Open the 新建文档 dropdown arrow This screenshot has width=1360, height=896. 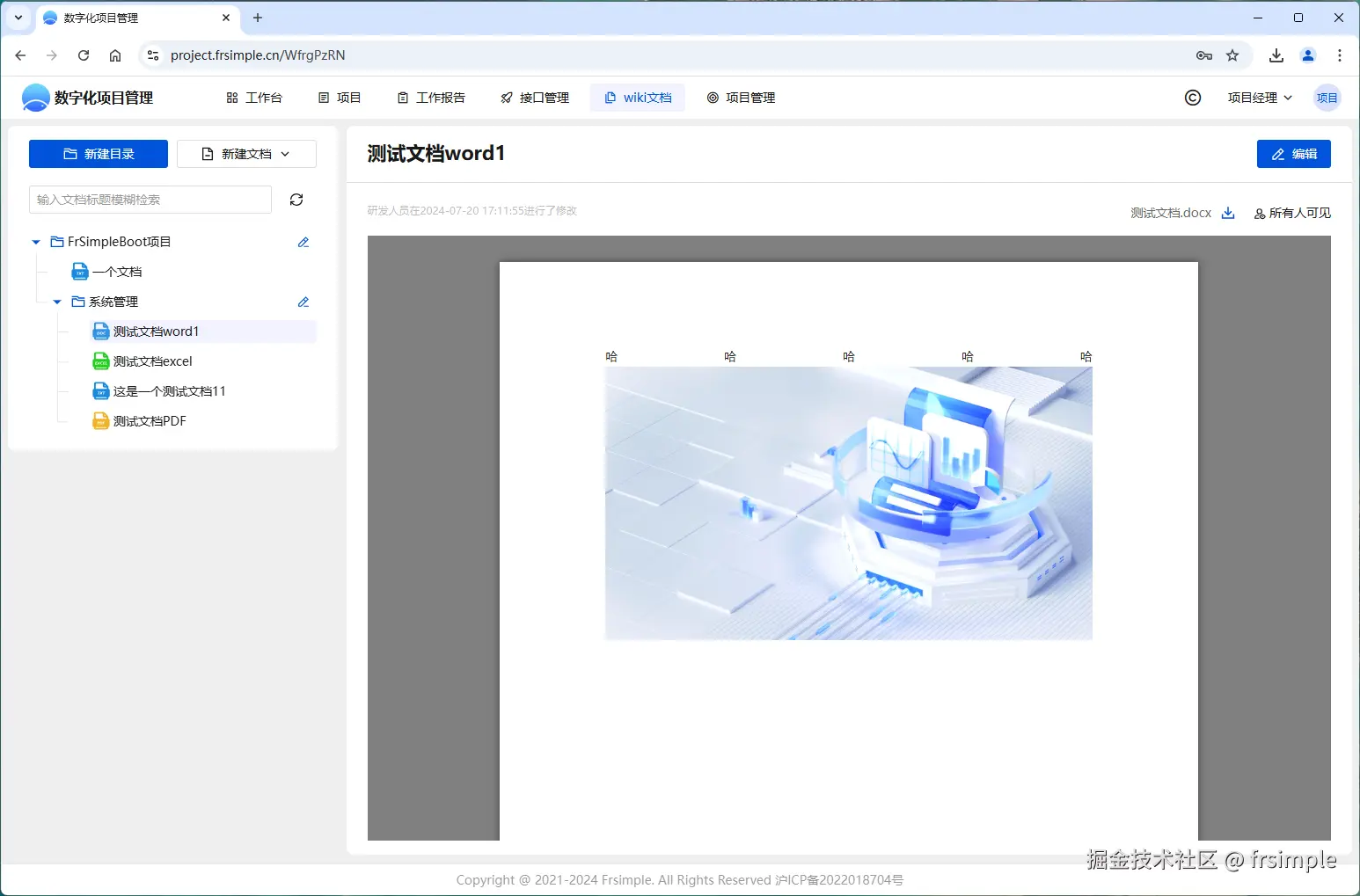pyautogui.click(x=284, y=153)
